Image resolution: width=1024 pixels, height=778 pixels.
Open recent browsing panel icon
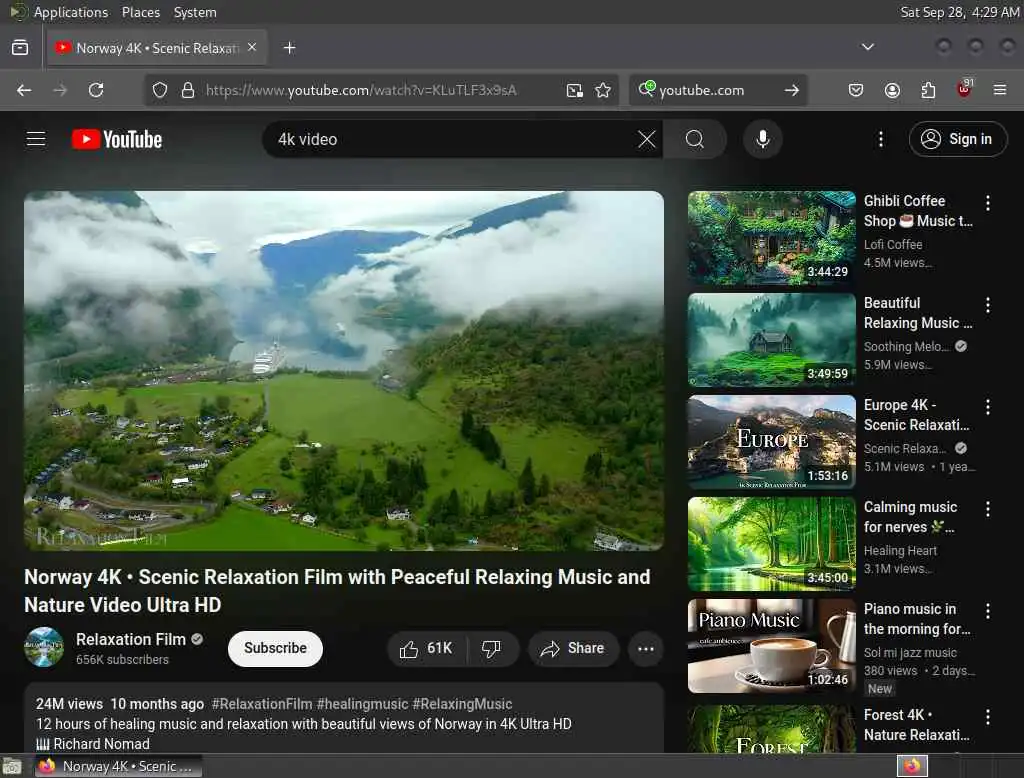tap(20, 48)
